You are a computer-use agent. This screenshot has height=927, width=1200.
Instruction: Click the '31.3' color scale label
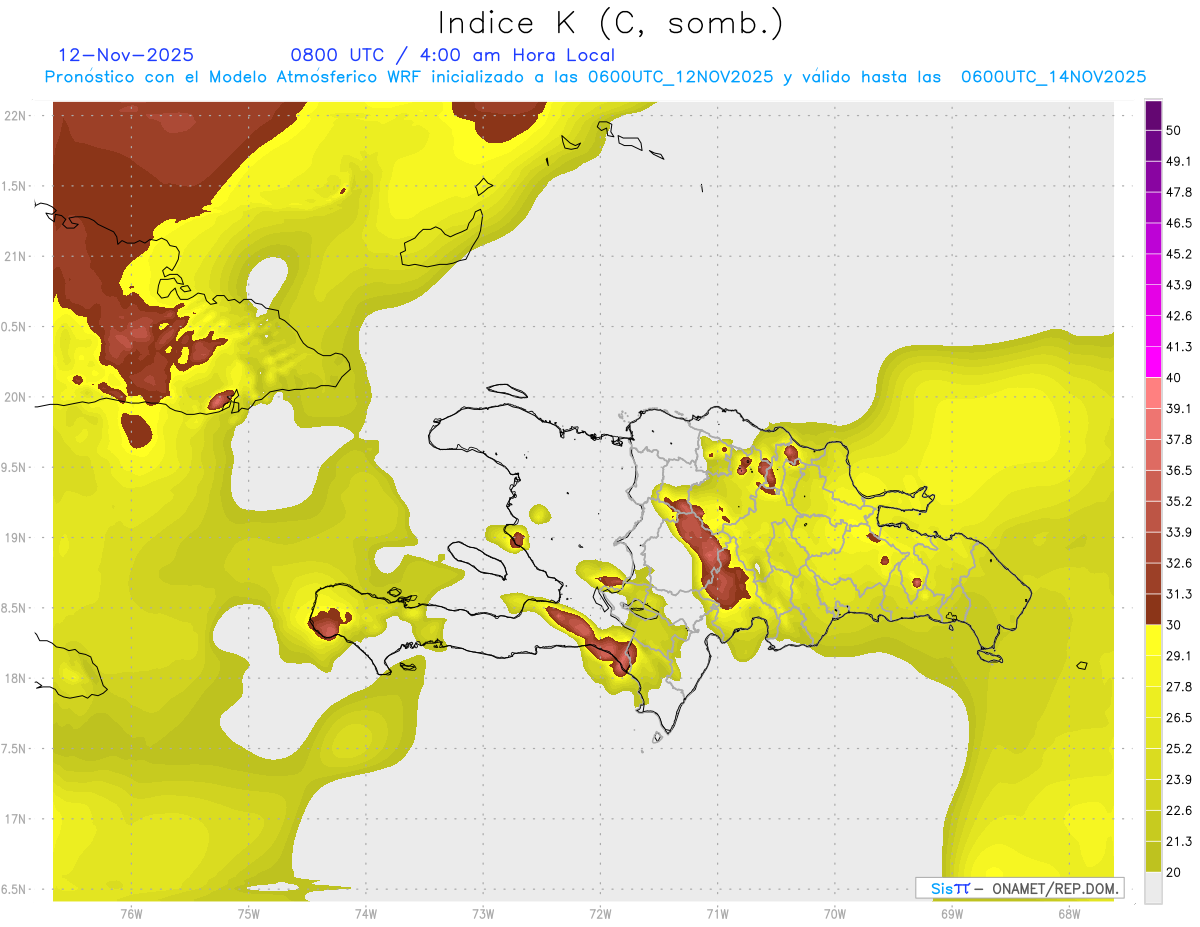(1179, 594)
